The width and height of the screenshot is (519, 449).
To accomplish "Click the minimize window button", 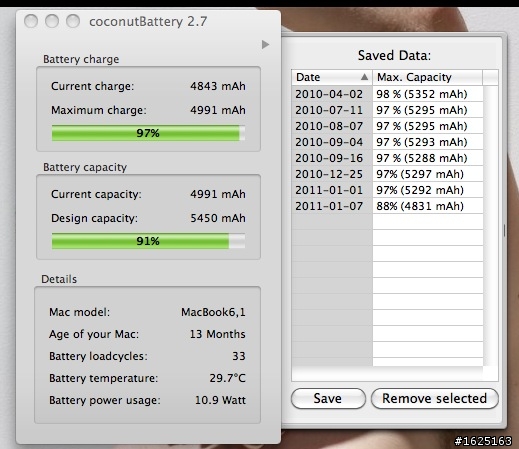I will click(52, 21).
